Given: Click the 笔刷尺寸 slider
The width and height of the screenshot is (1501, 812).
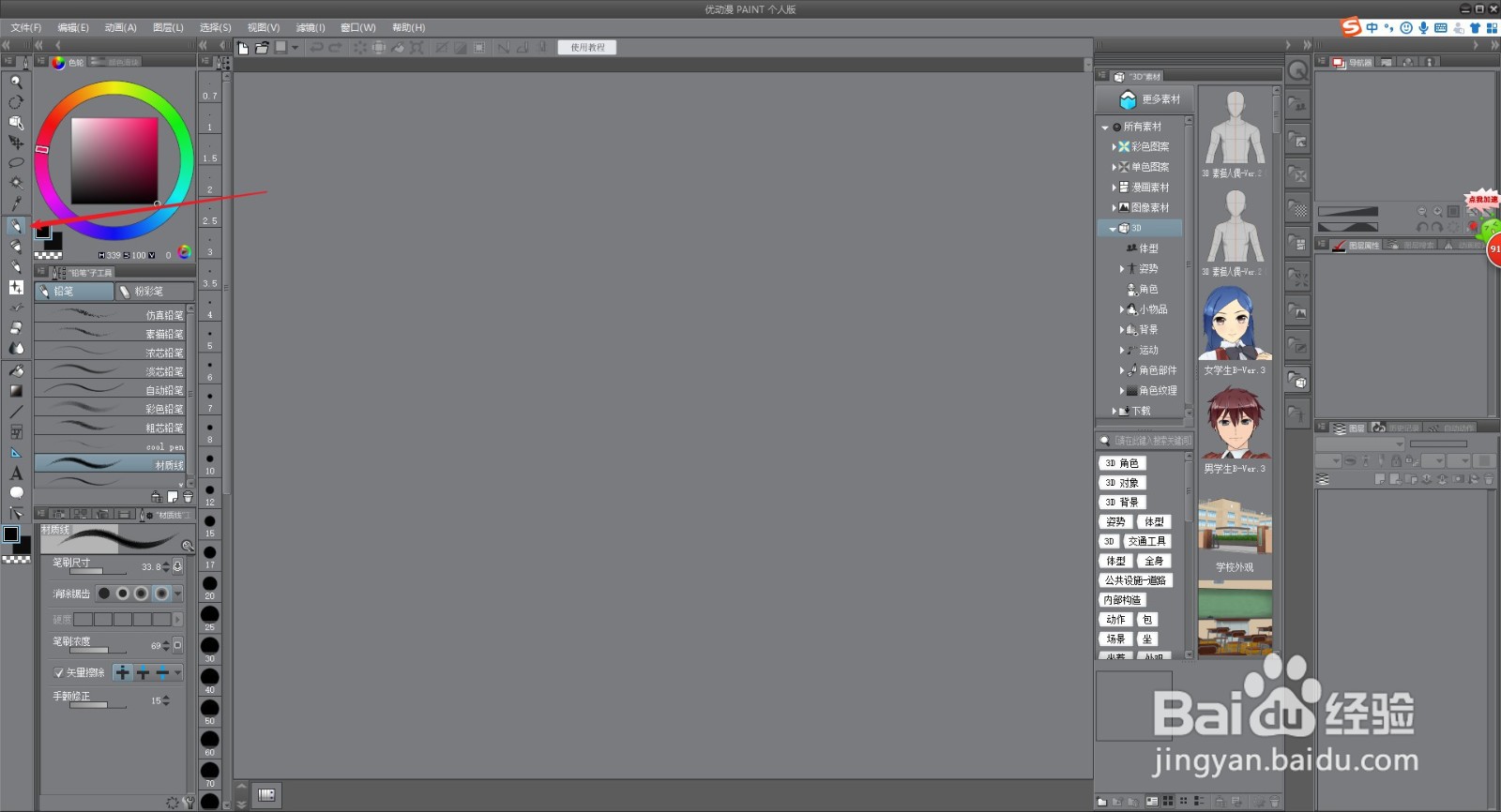Looking at the screenshot, I should coord(99,571).
